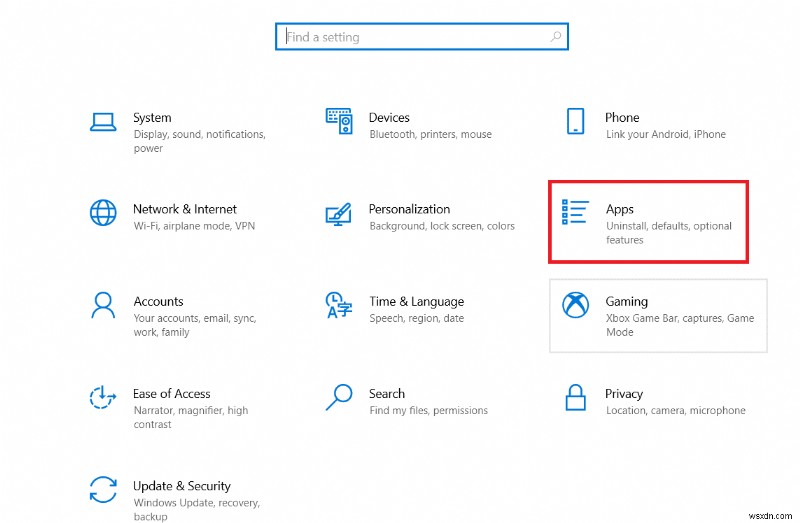Click the Accounts person icon
This screenshot has width=800, height=523.
pos(103,305)
